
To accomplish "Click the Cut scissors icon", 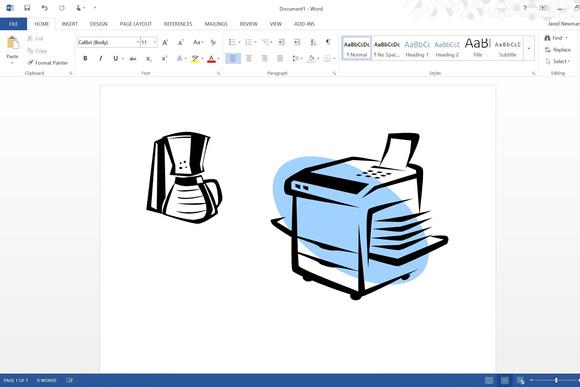I will tap(30, 38).
